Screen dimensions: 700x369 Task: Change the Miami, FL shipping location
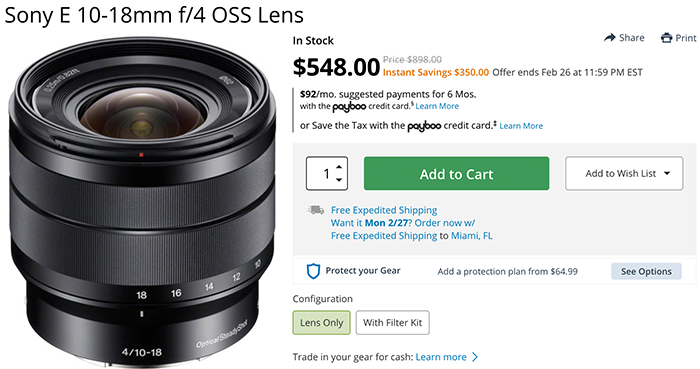471,236
